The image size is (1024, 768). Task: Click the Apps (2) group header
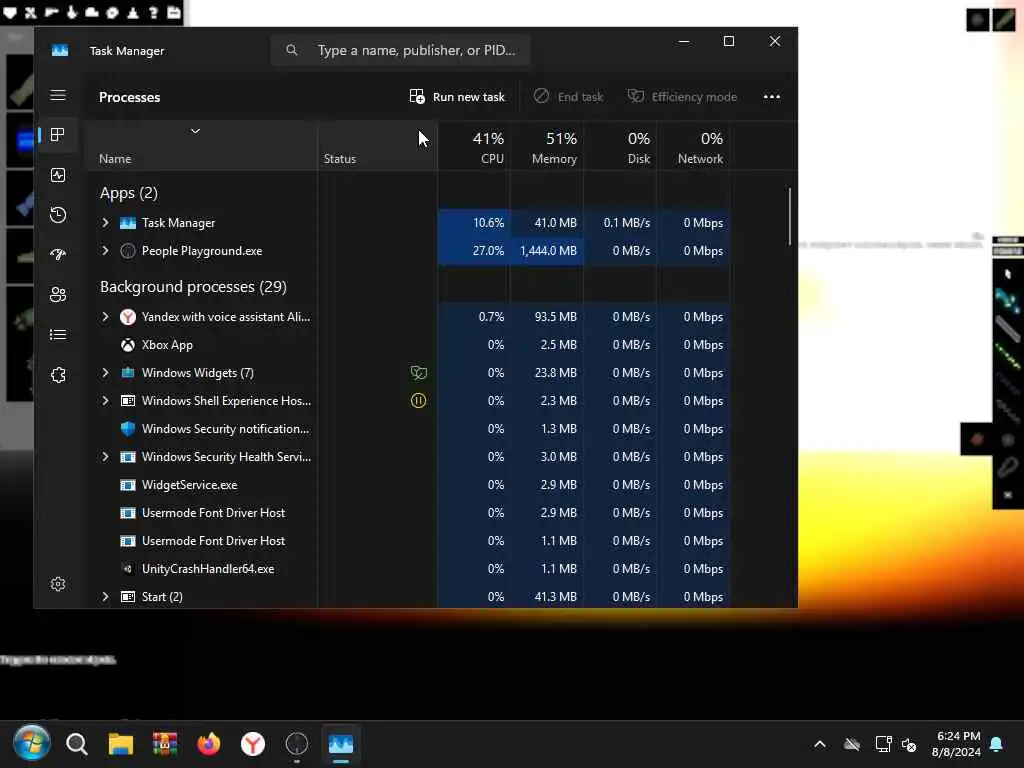pyautogui.click(x=129, y=193)
